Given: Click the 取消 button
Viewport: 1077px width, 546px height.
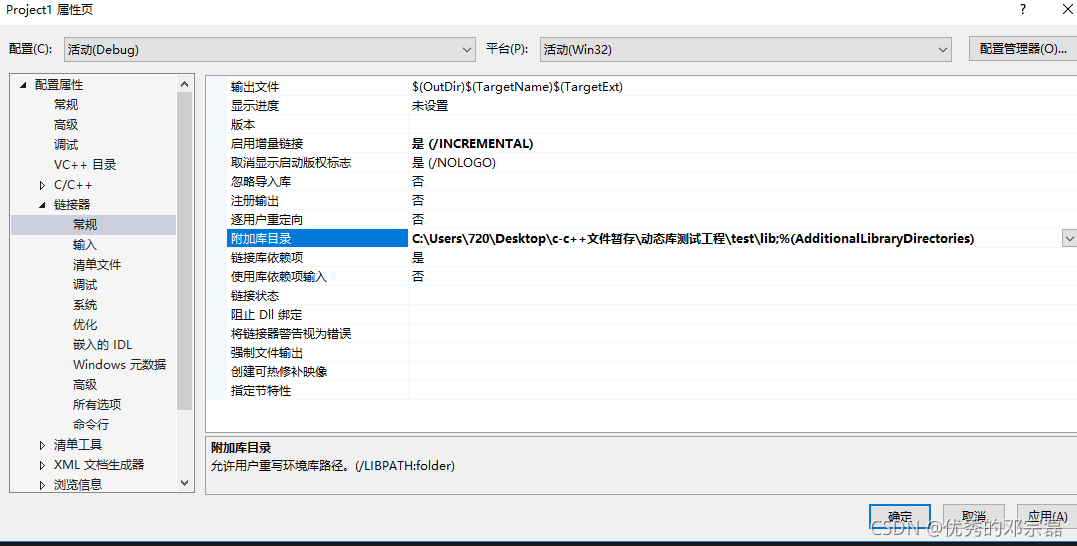Looking at the screenshot, I should tap(974, 516).
